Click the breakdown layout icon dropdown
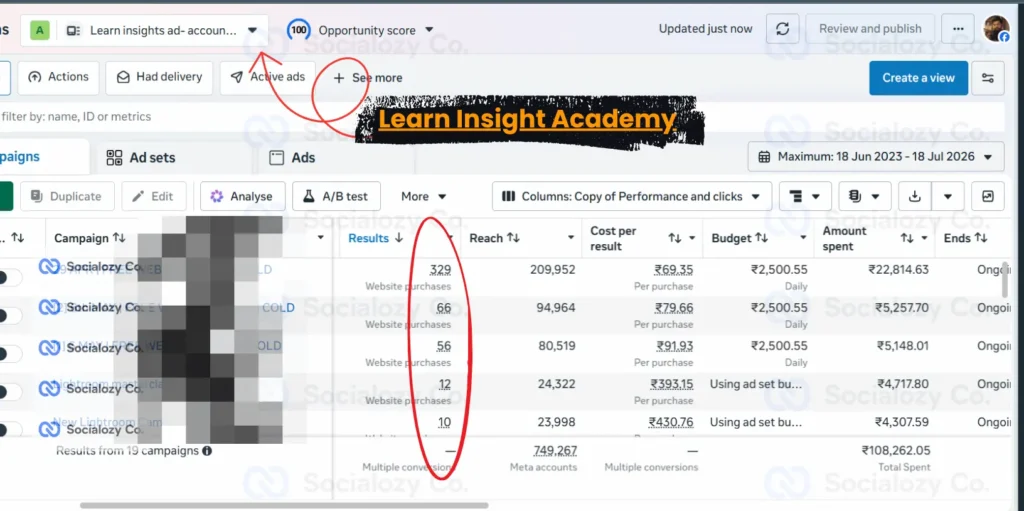1024x511 pixels. tap(805, 197)
